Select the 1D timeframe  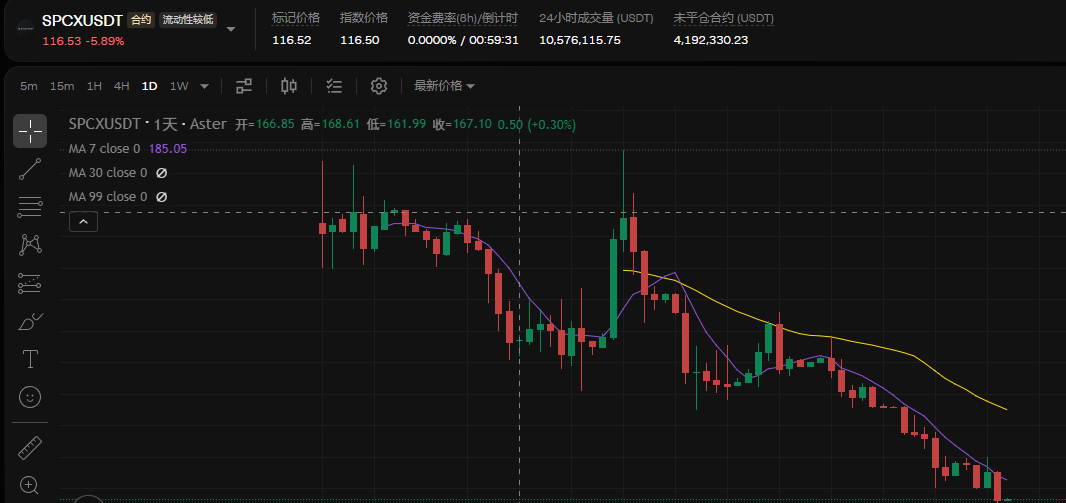click(x=150, y=86)
